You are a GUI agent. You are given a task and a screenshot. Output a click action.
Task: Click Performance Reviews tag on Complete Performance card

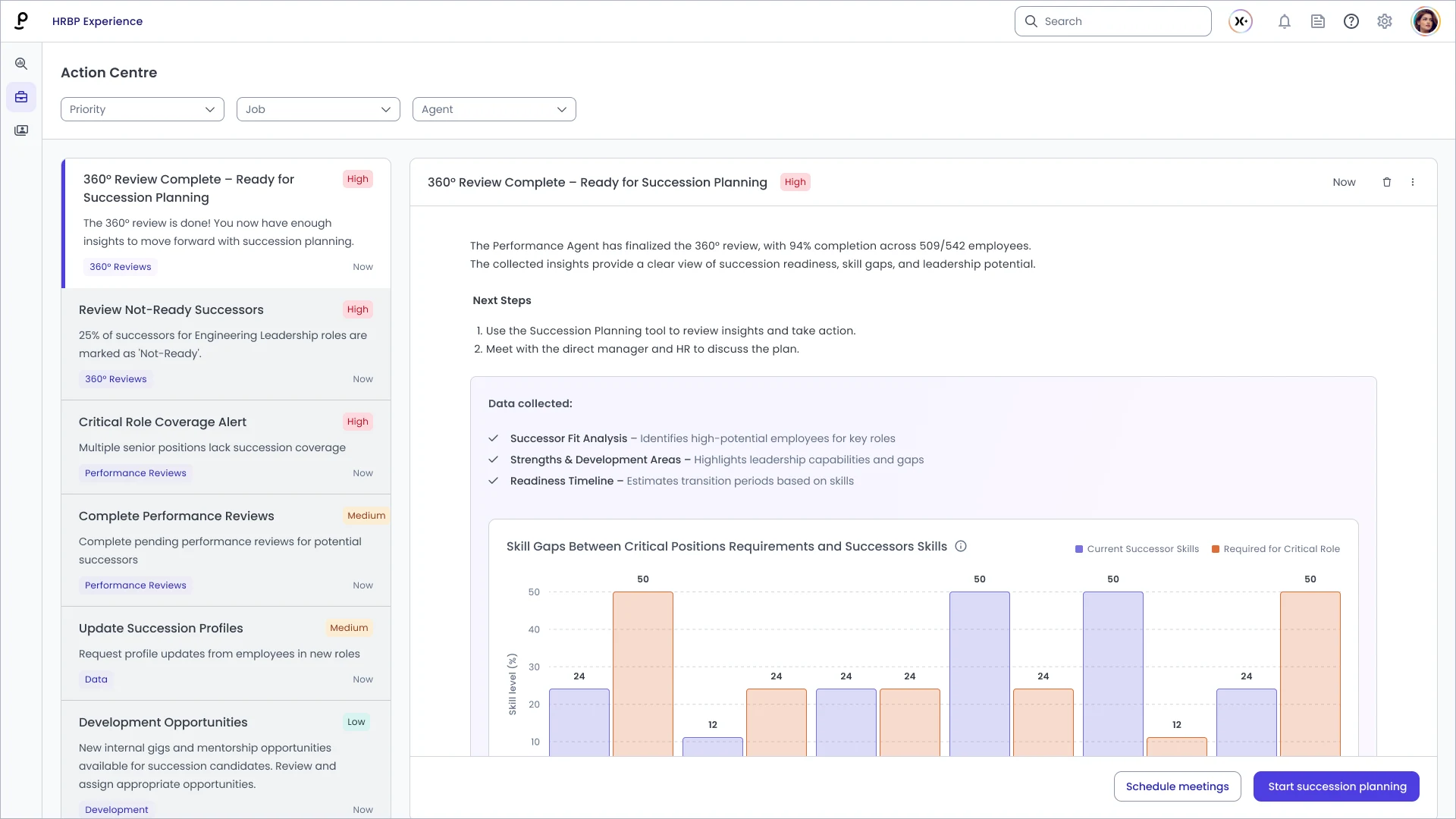click(x=136, y=585)
